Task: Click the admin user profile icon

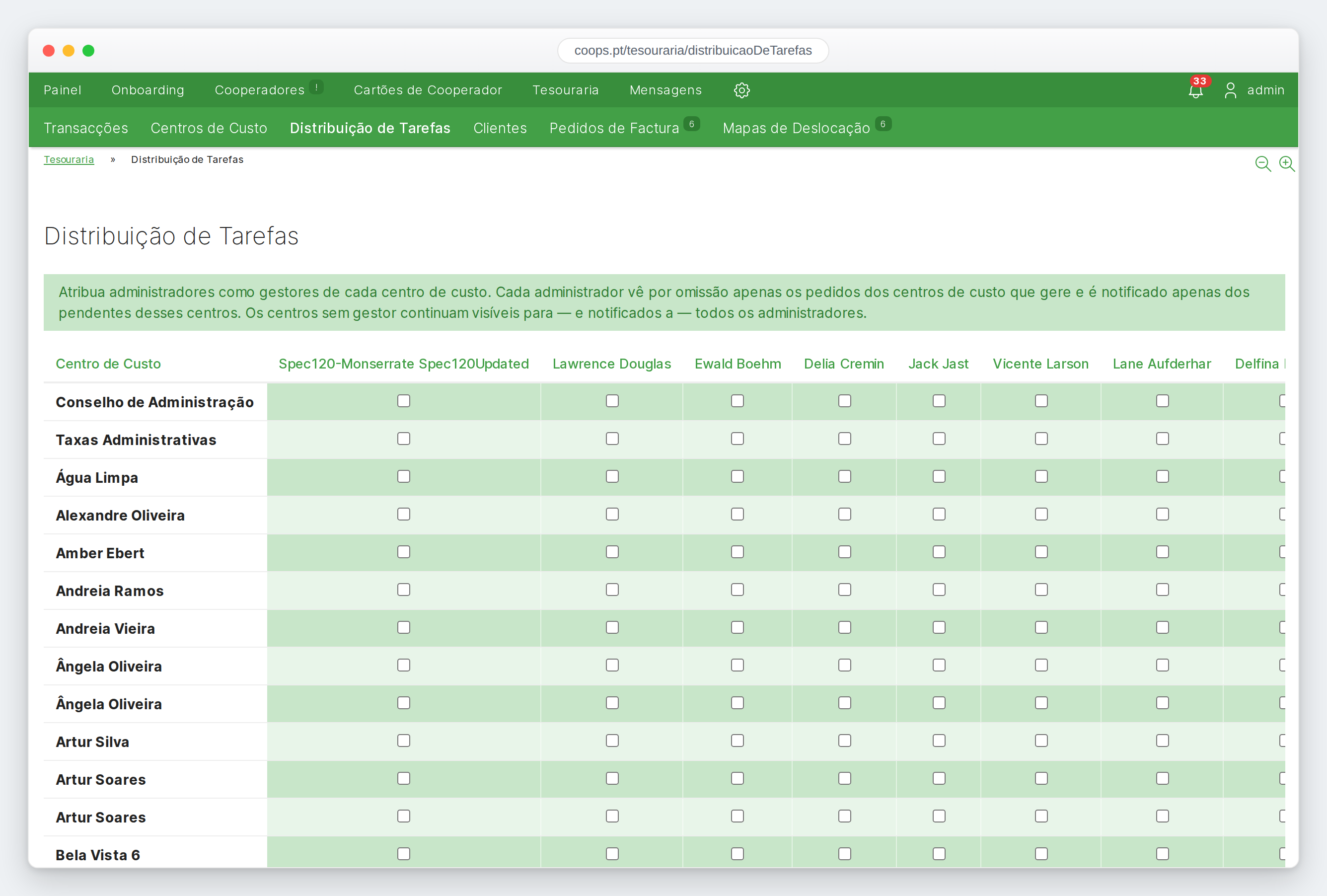Action: pos(1231,90)
